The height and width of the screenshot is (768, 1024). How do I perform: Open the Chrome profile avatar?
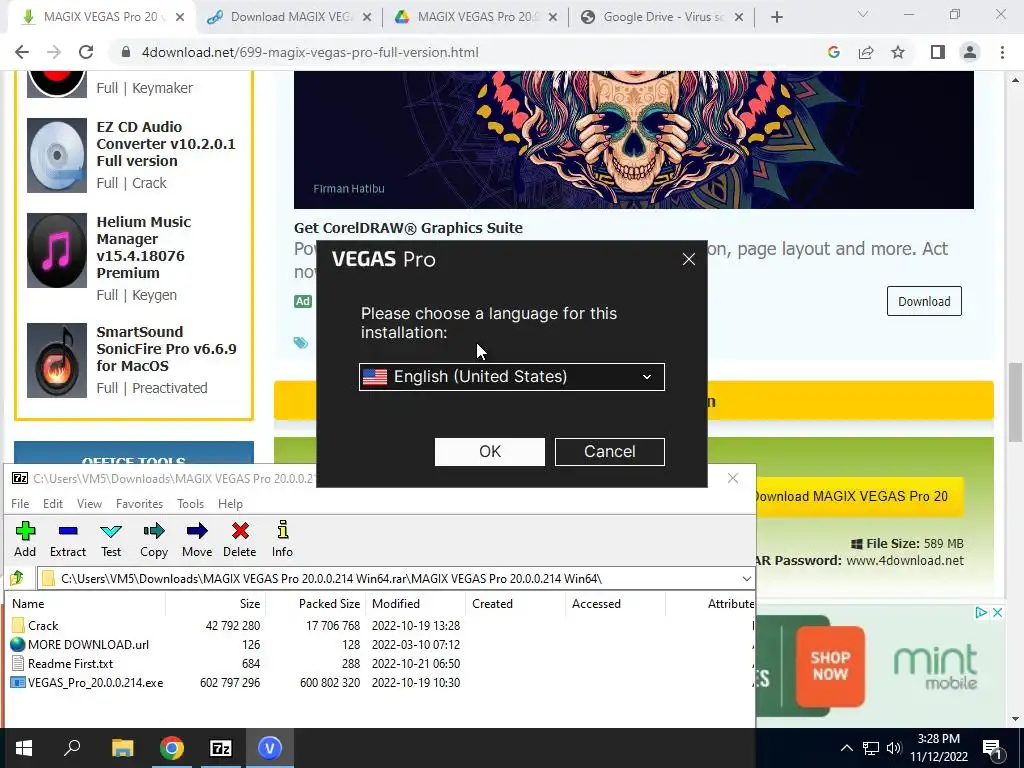pyautogui.click(x=970, y=52)
